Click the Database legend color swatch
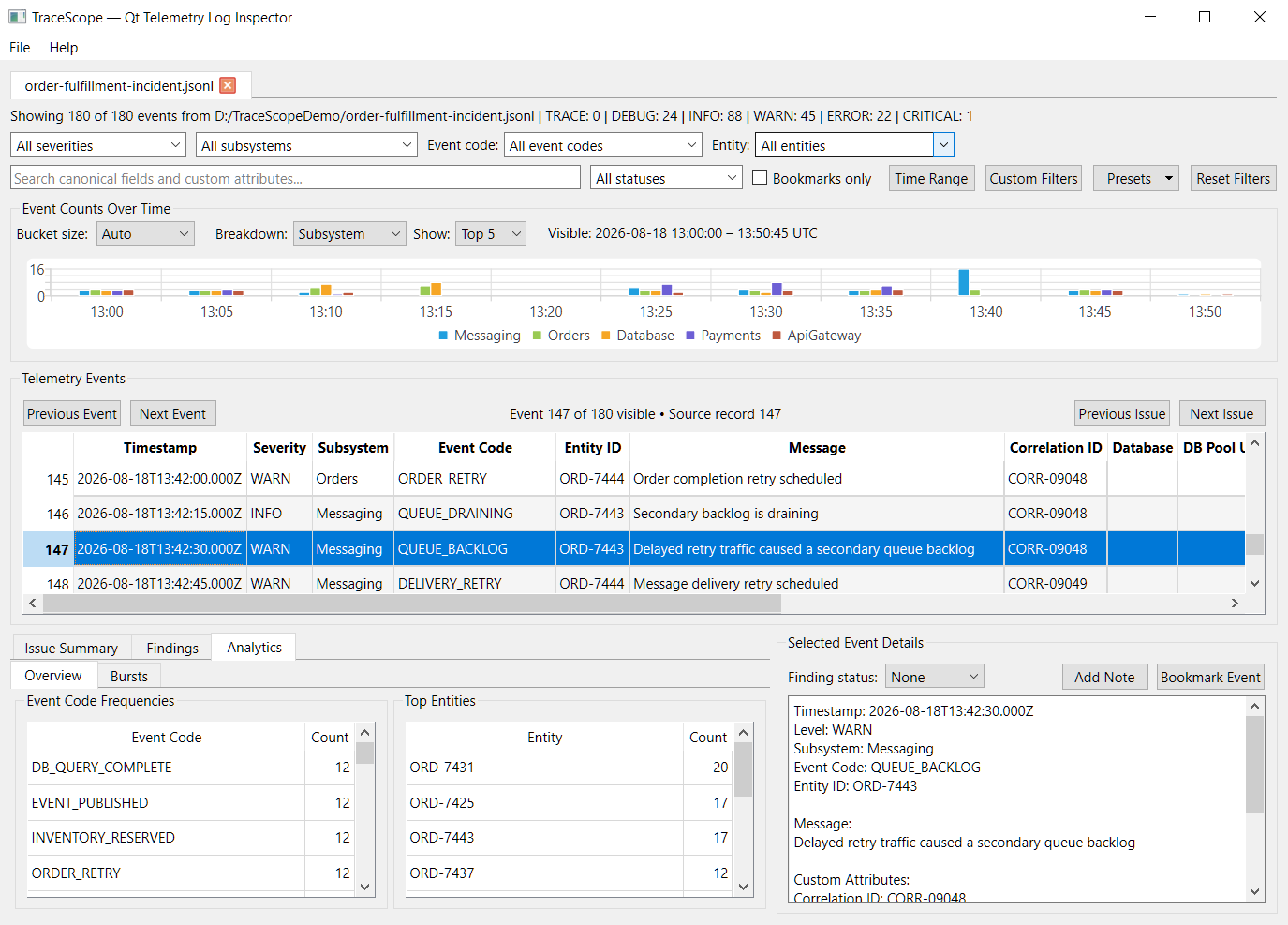 [606, 336]
